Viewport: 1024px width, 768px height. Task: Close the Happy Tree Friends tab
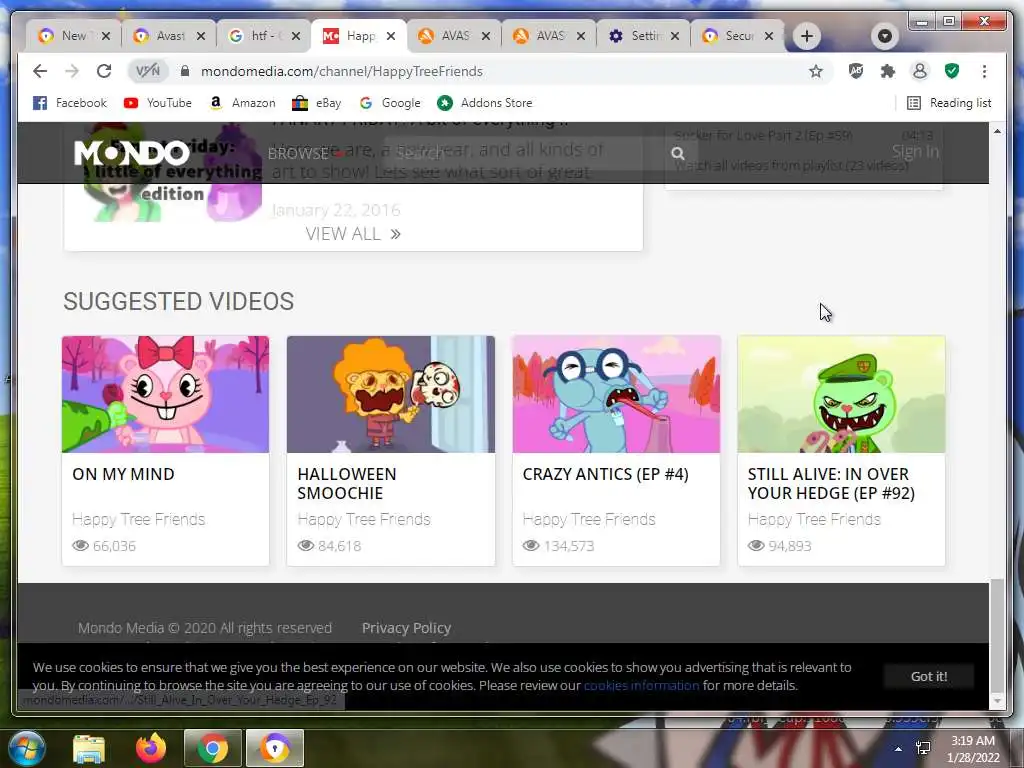391,36
